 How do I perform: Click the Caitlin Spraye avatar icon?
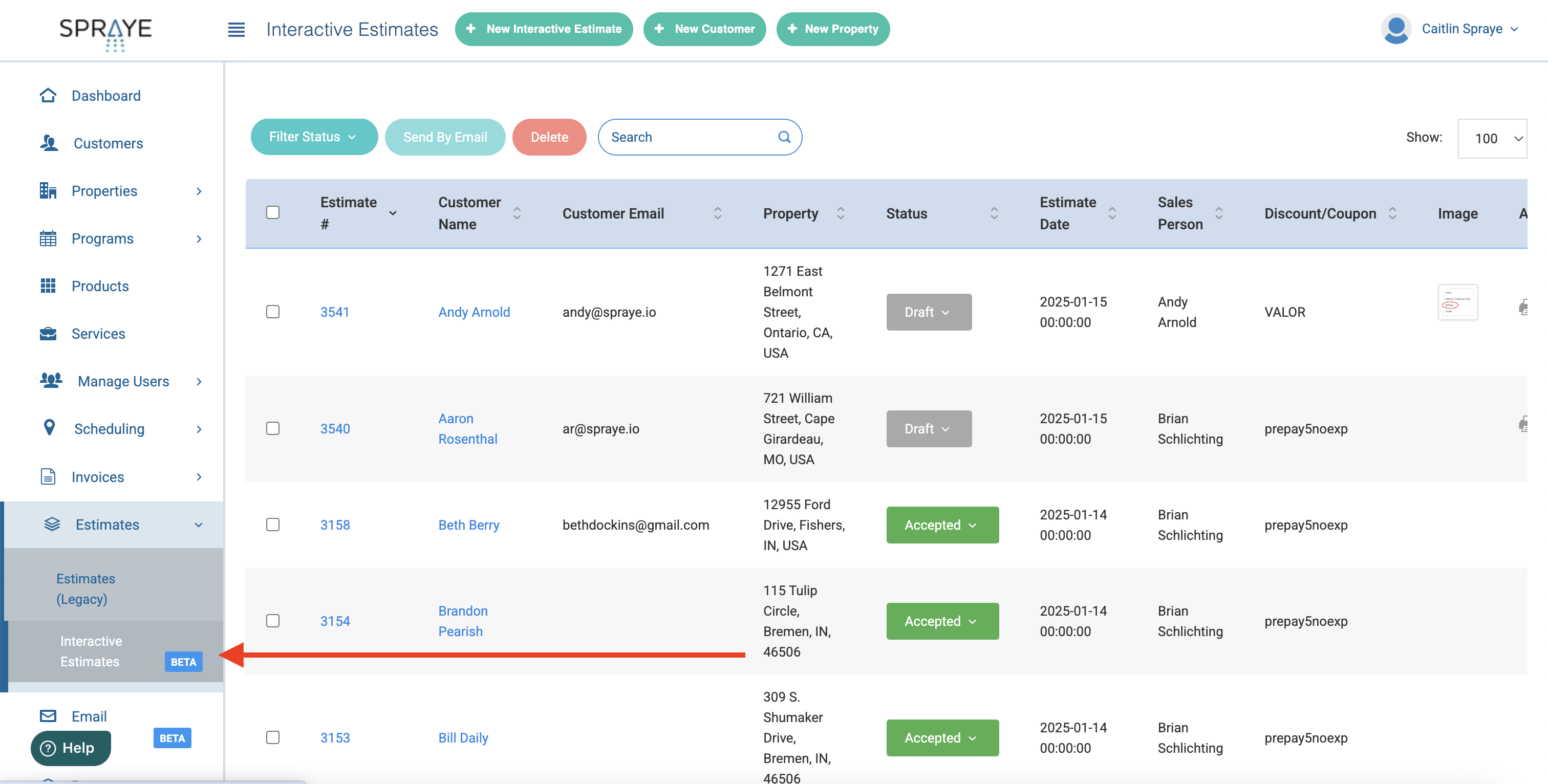(1395, 29)
